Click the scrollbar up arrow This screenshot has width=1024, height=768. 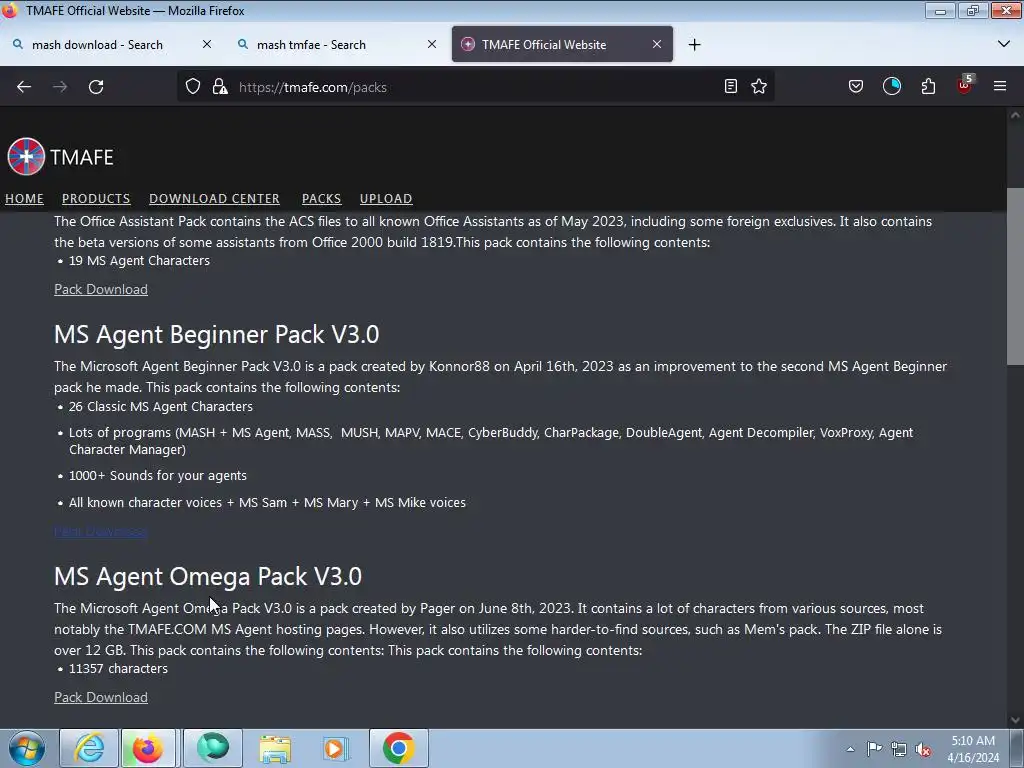point(1015,115)
